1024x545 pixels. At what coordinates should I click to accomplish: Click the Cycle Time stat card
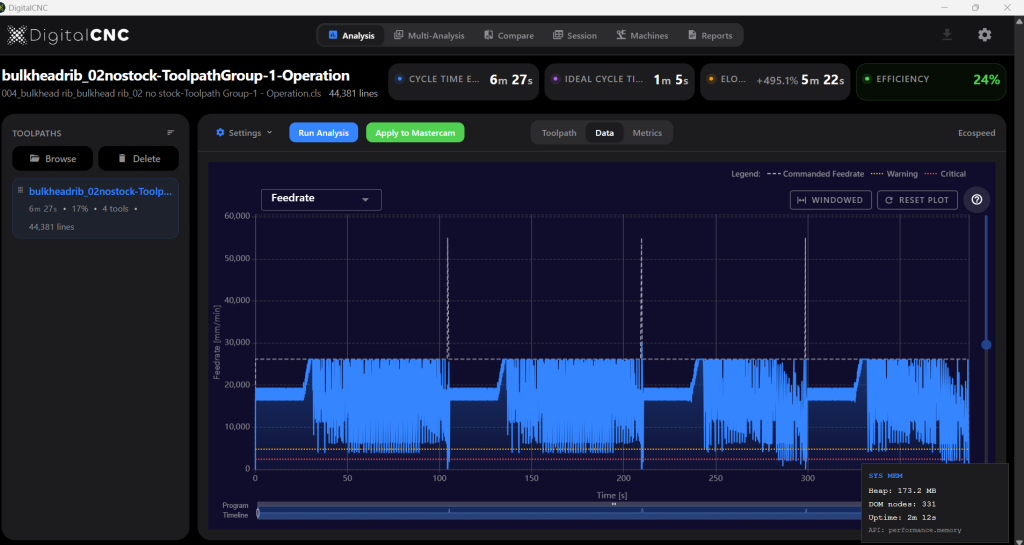point(464,81)
